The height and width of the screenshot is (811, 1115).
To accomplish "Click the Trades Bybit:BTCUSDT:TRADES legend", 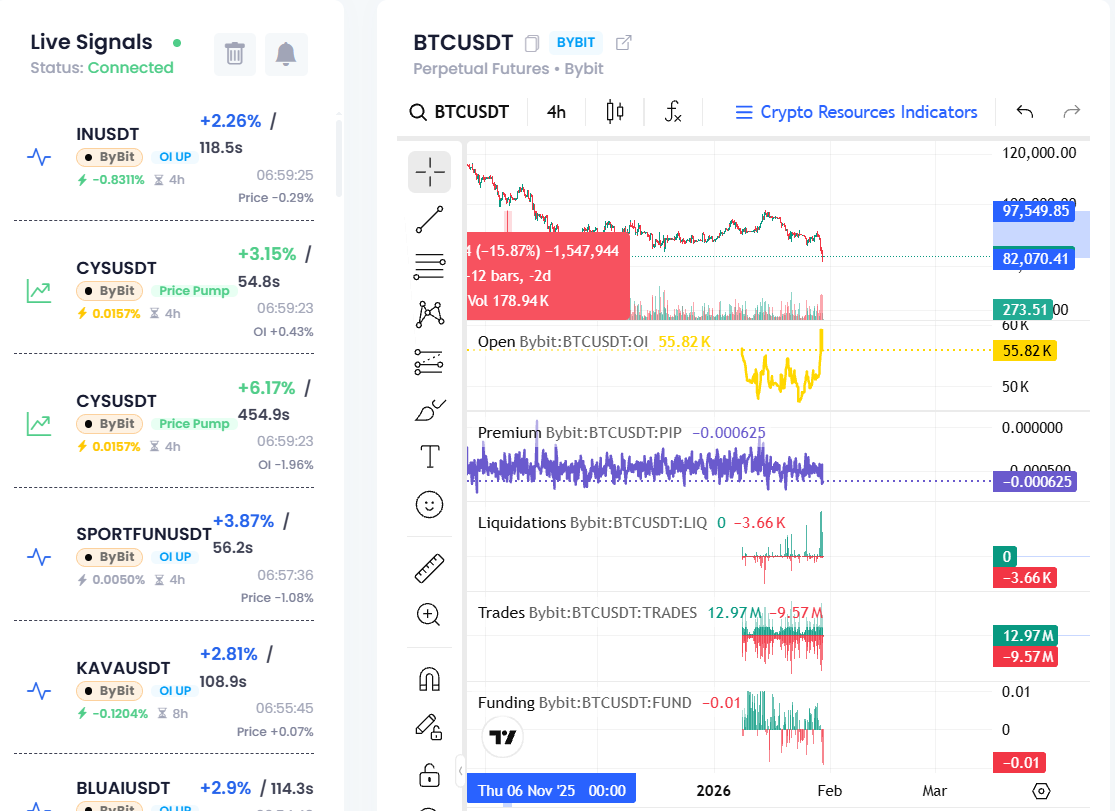I will coord(650,613).
